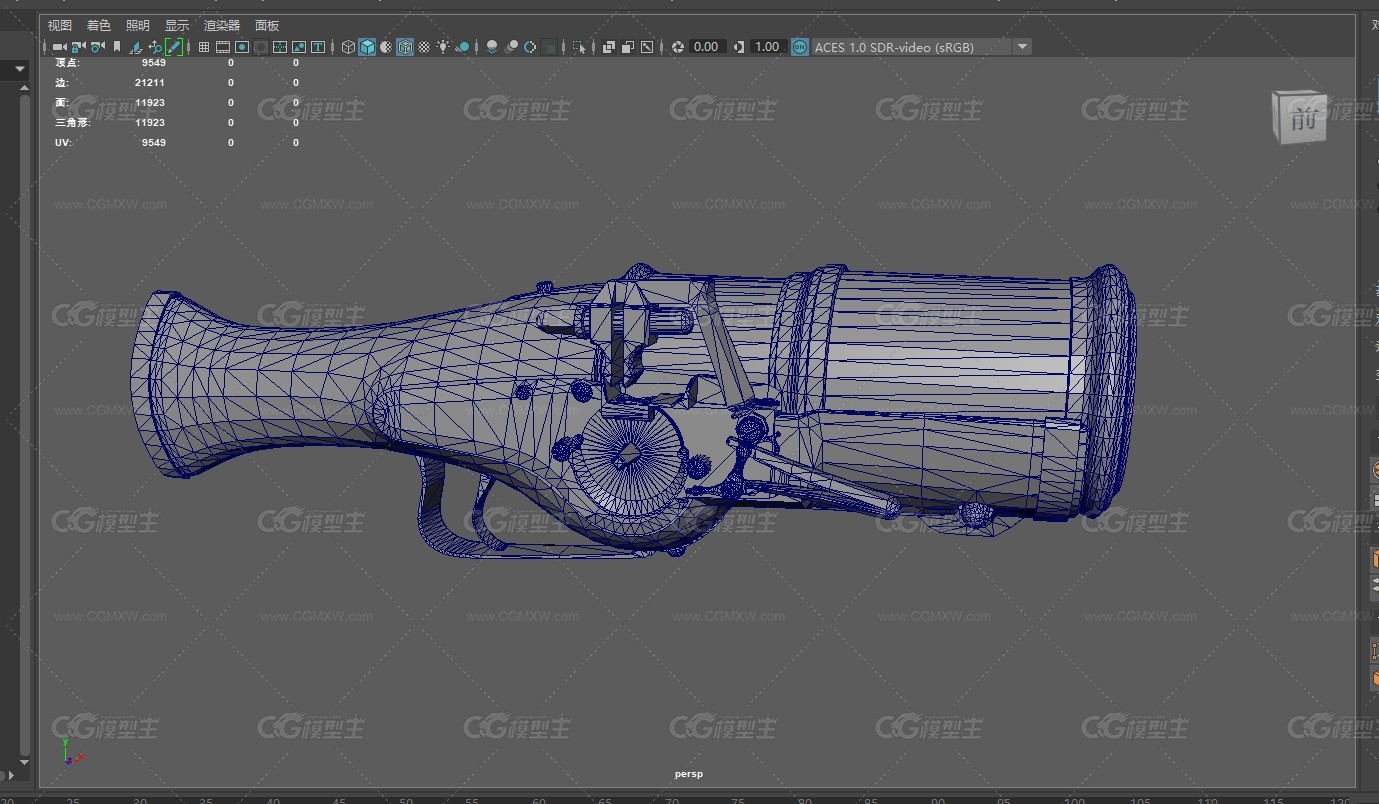
Task: Click the Isolate Select icon
Action: coord(579,47)
